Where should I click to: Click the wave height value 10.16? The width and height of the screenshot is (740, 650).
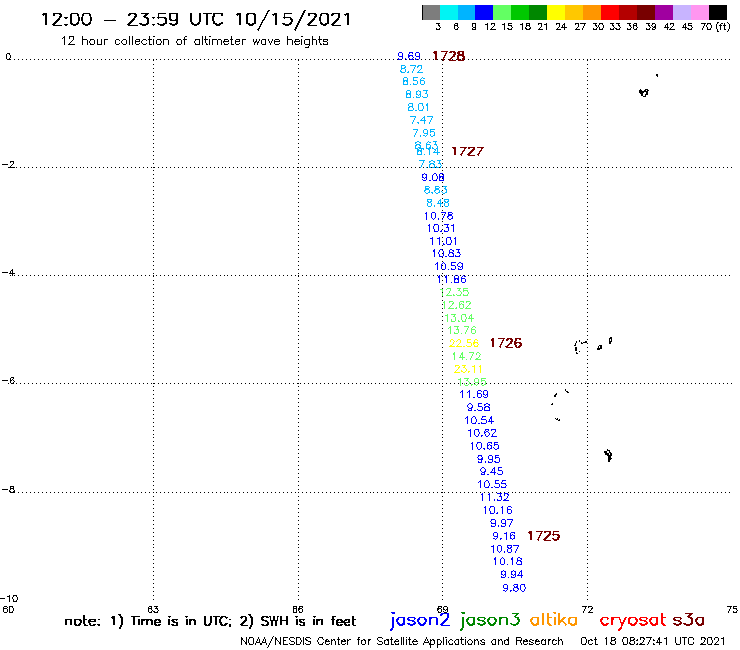[497, 510]
